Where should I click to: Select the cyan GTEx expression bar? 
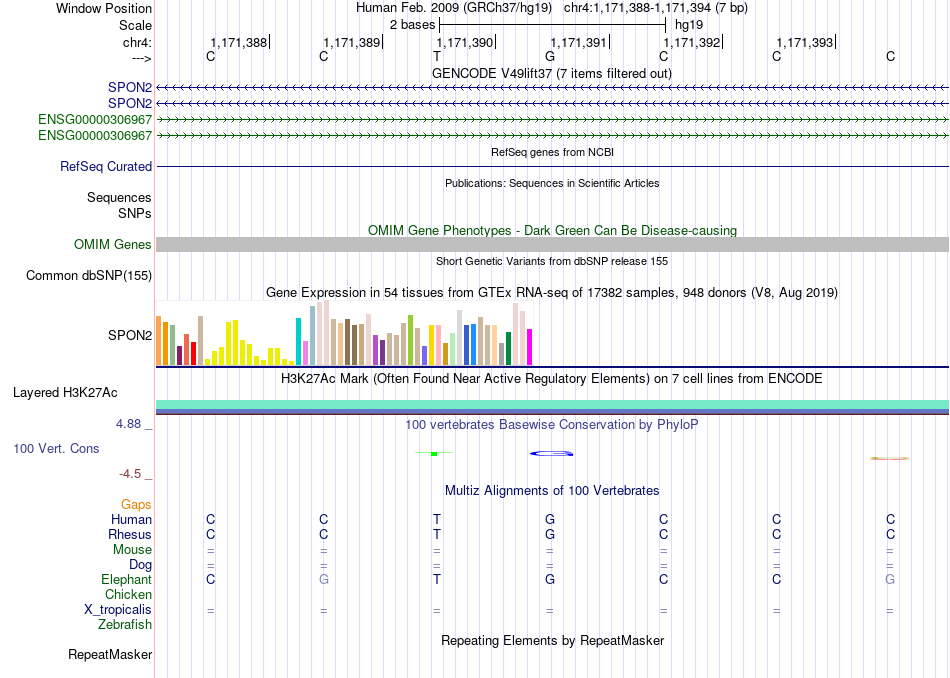[298, 341]
